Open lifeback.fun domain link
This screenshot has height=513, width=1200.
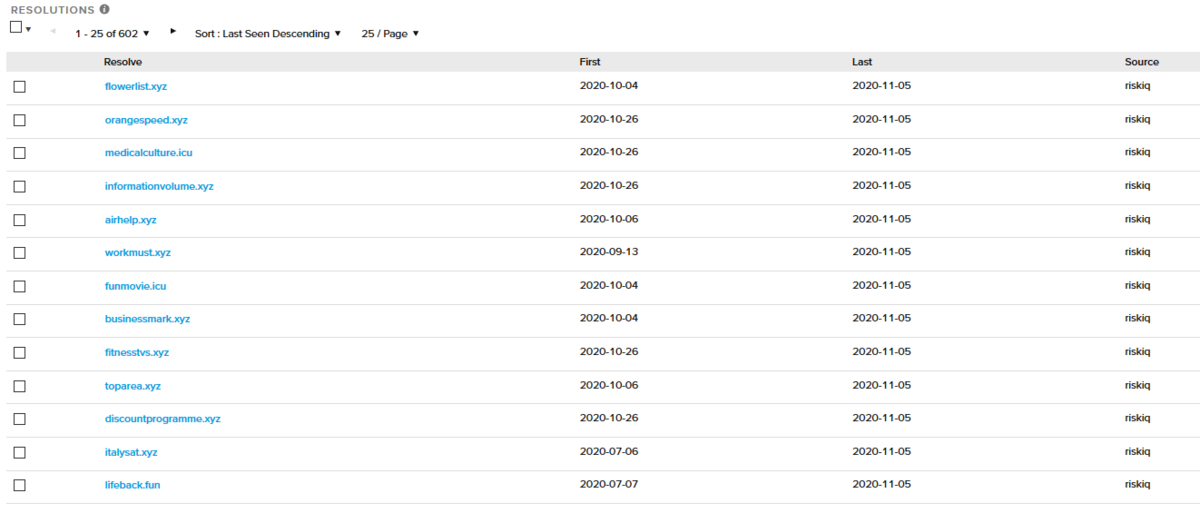pos(132,485)
